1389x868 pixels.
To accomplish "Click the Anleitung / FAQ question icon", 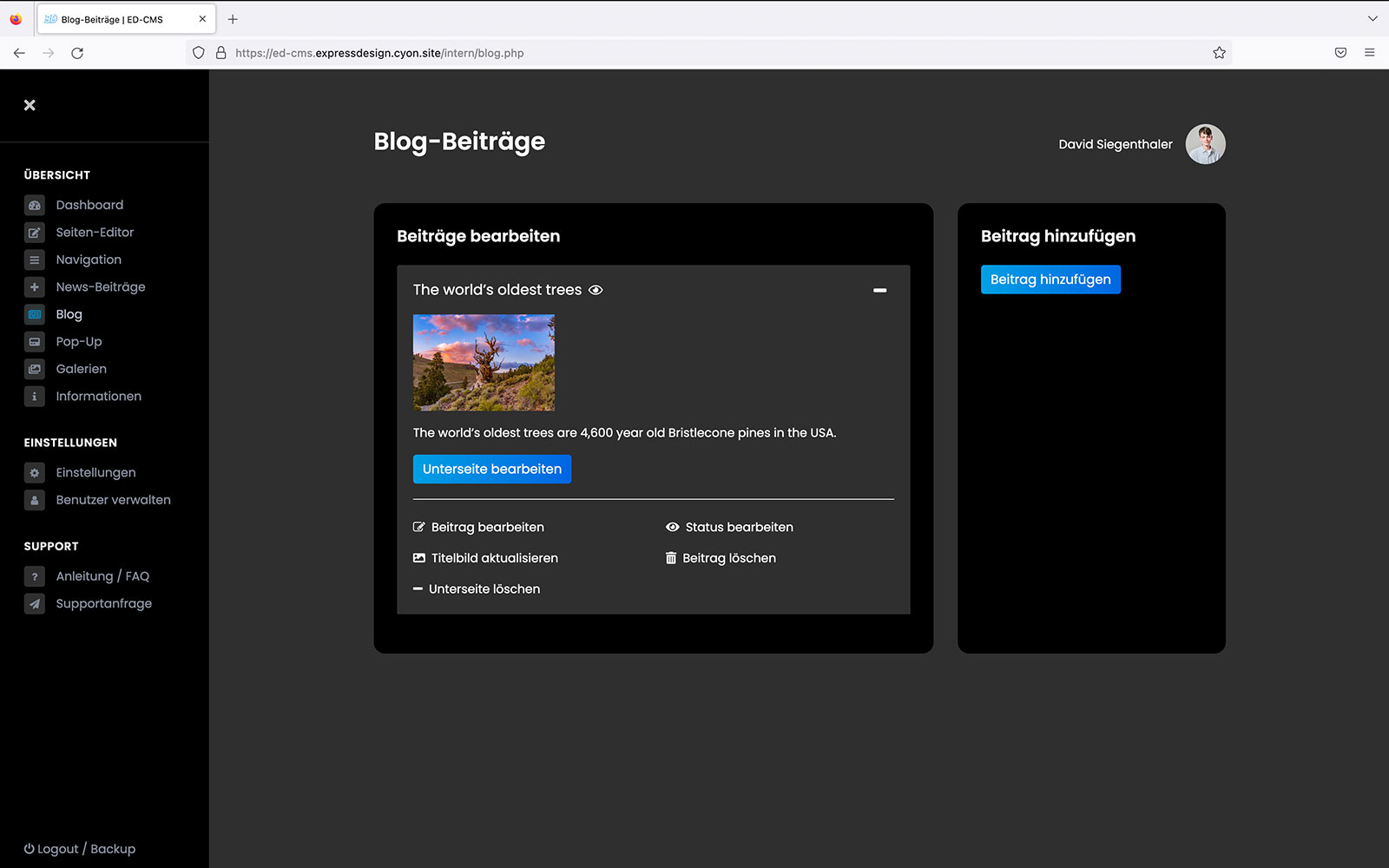I will [35, 576].
